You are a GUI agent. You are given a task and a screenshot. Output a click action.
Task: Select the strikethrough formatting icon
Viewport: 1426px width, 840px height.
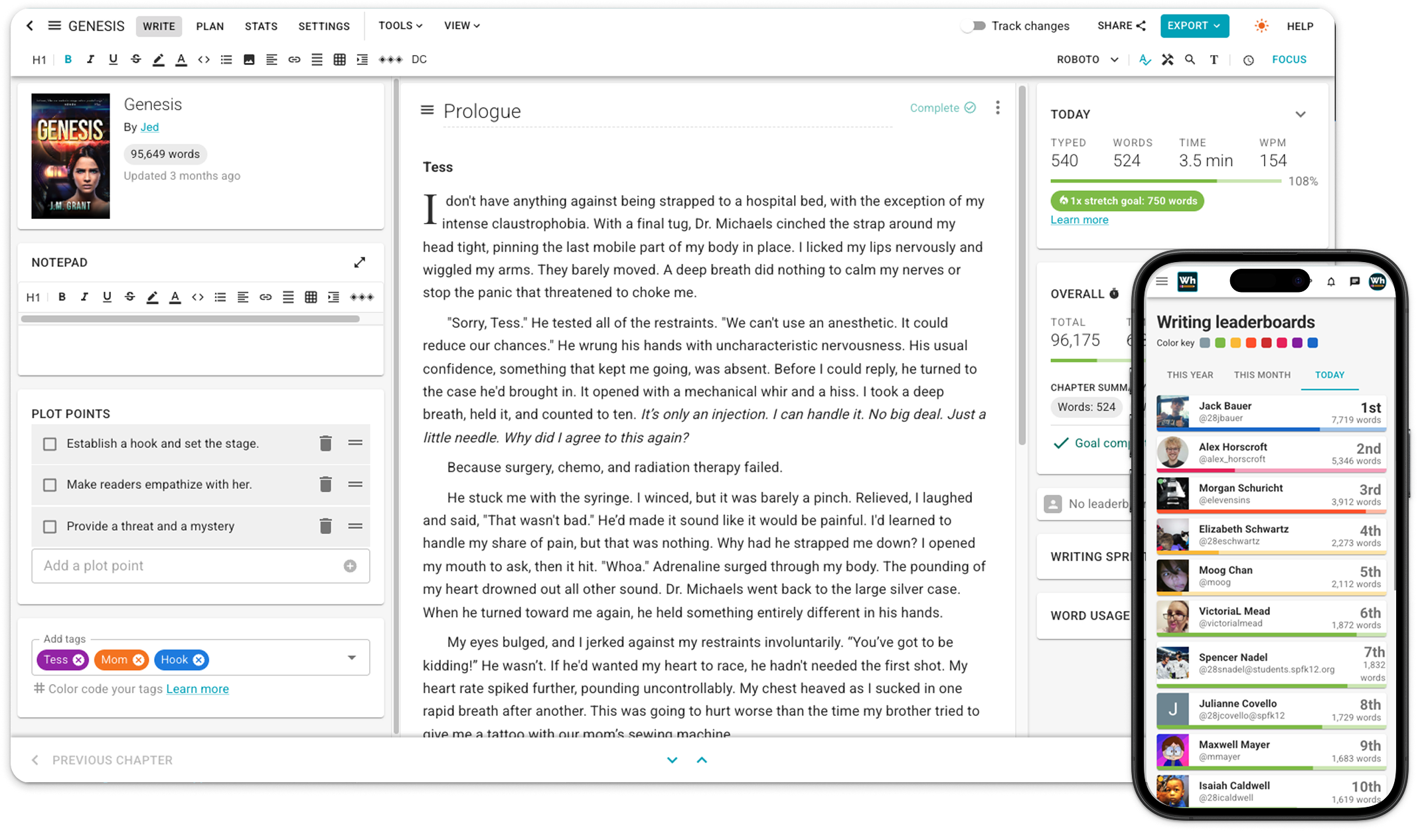tap(135, 59)
